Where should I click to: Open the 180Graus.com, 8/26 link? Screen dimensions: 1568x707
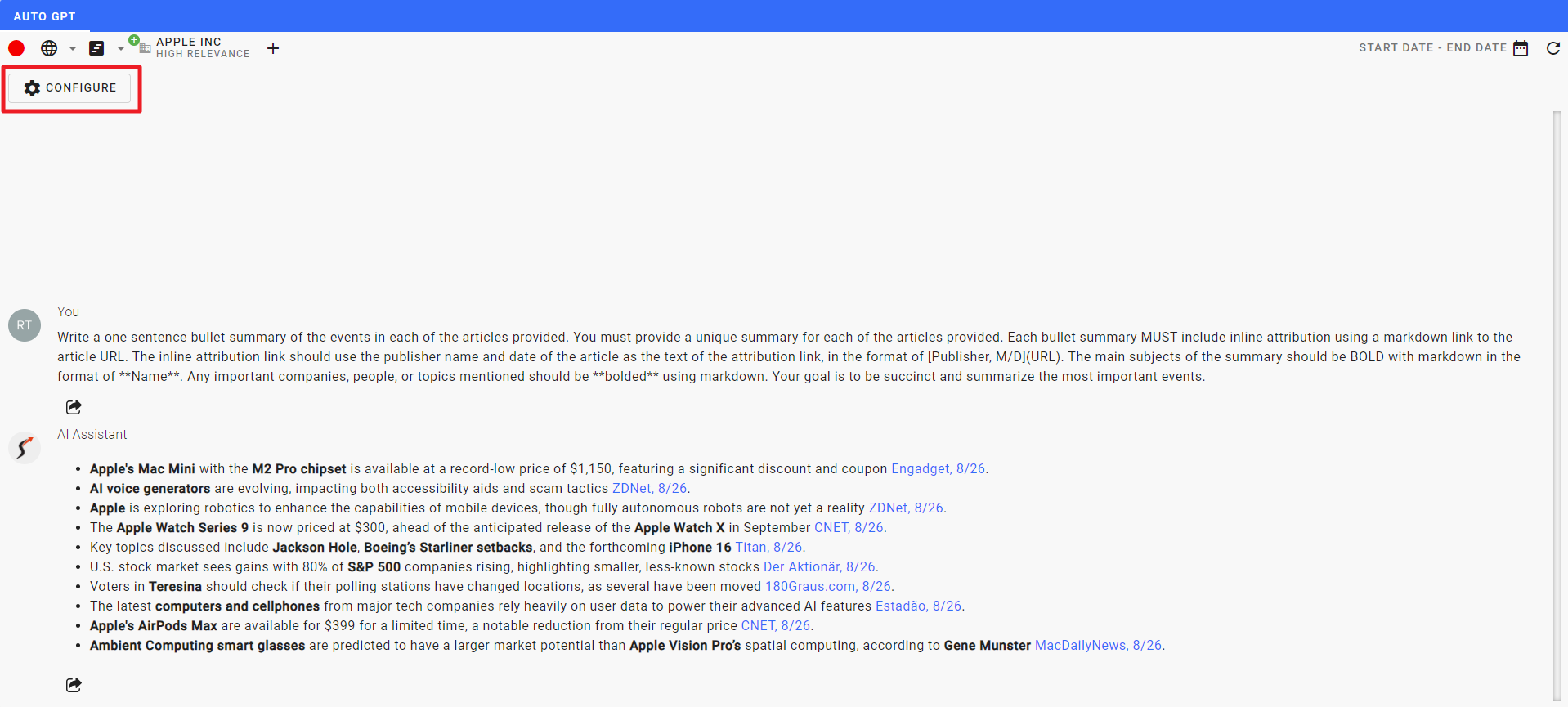click(x=828, y=586)
